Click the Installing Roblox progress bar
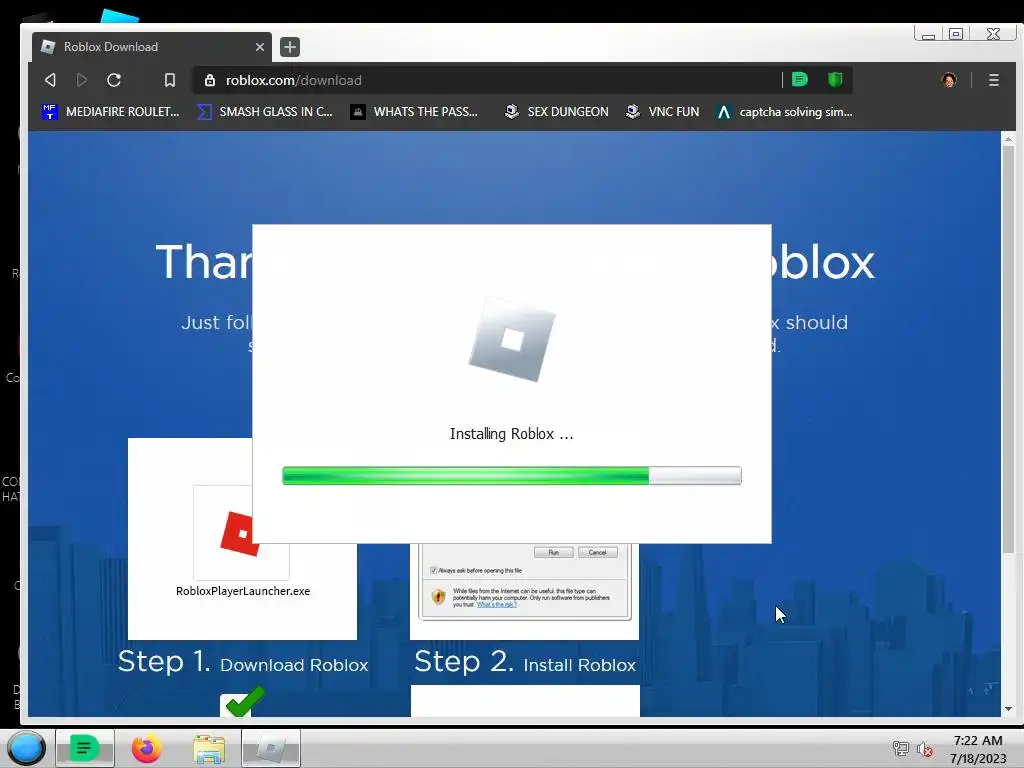1024x768 pixels. [x=511, y=475]
